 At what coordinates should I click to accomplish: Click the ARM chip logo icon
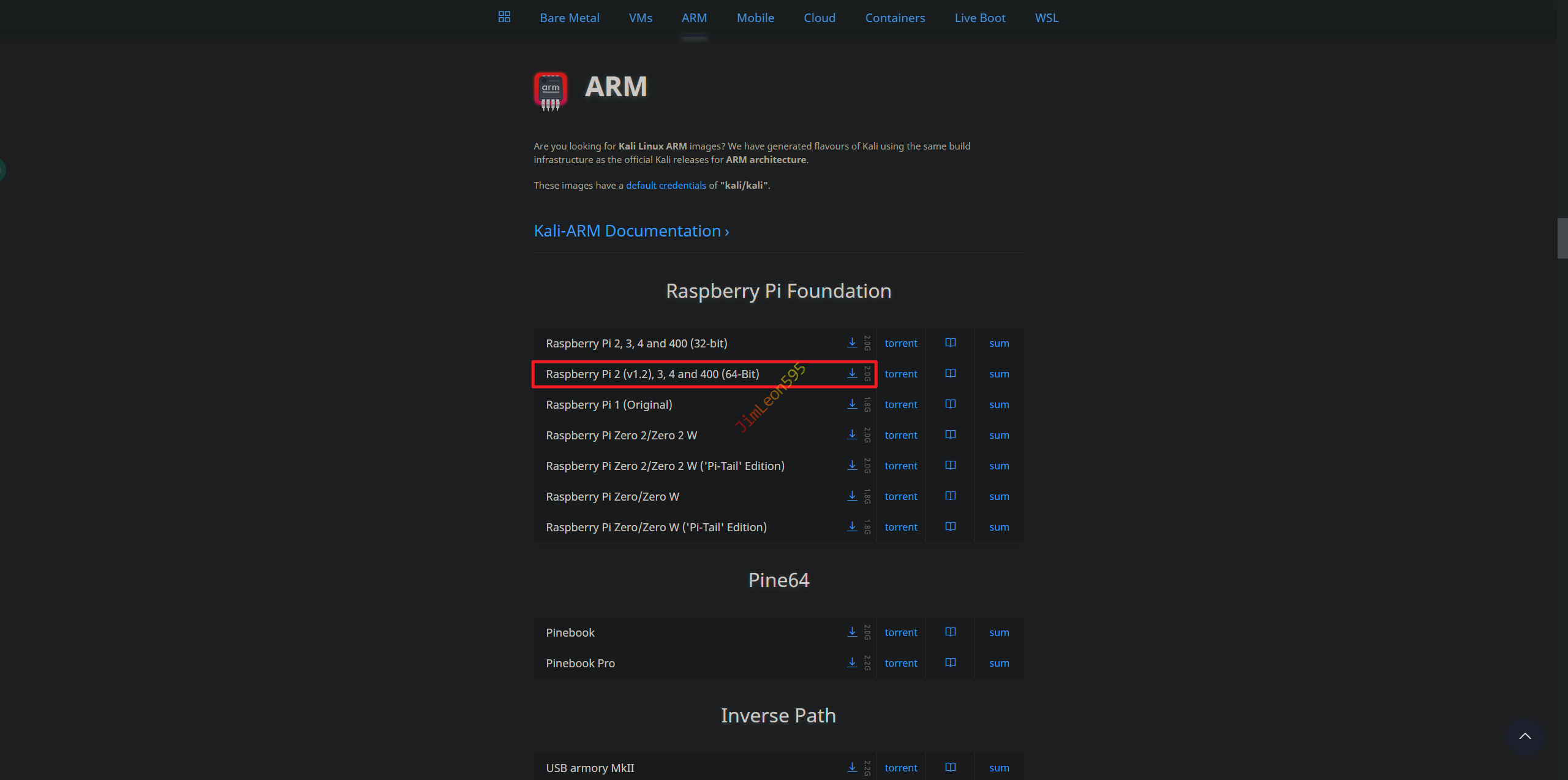tap(550, 91)
